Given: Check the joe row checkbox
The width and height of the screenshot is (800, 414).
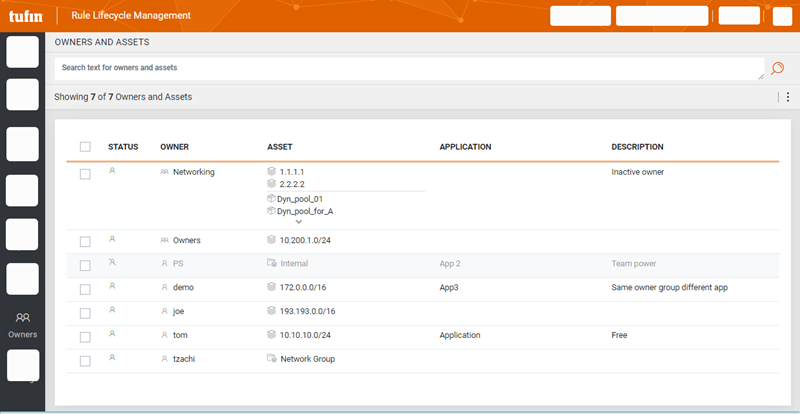Looking at the screenshot, I should [x=85, y=313].
